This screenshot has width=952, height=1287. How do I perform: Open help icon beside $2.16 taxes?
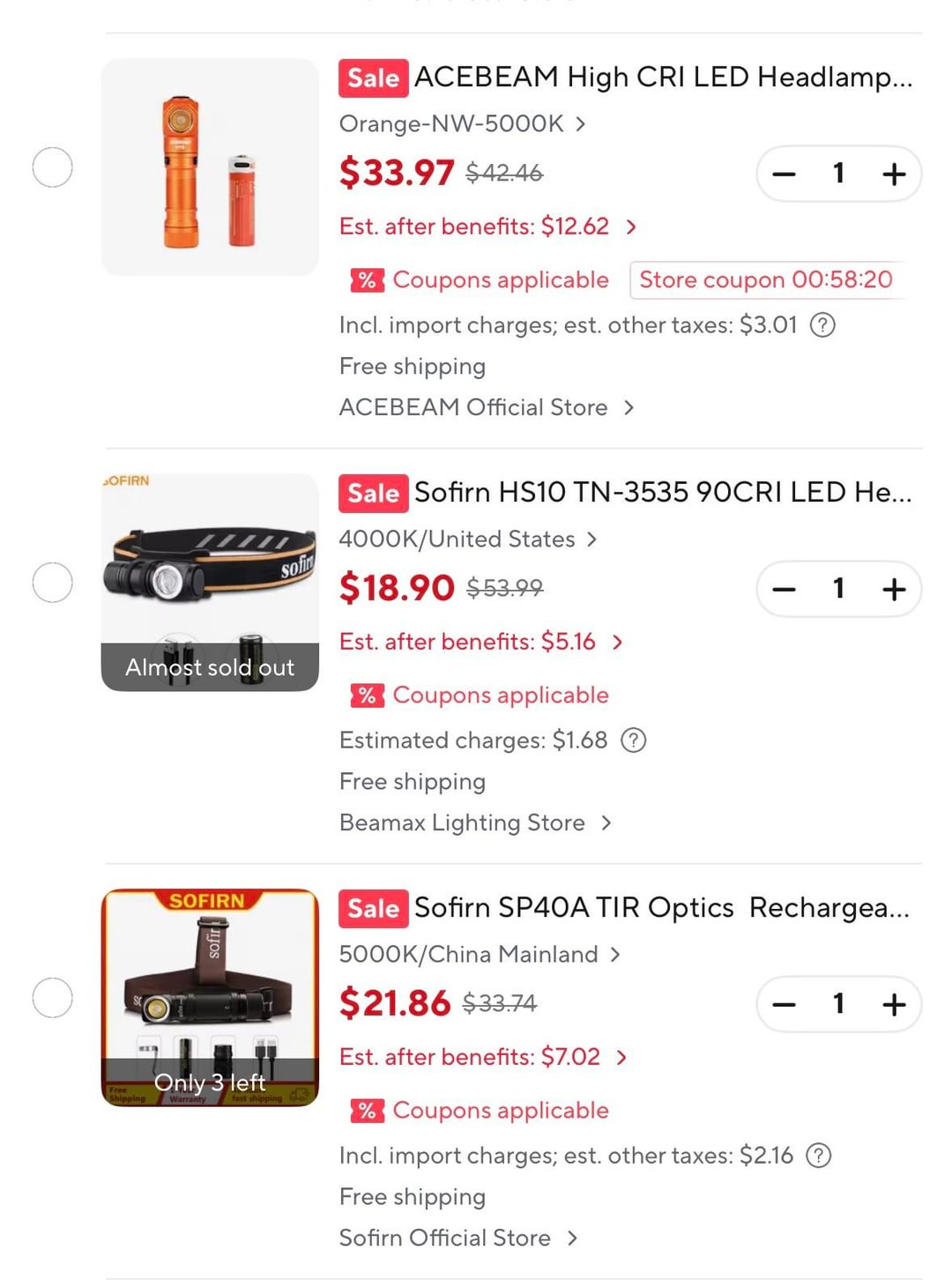819,1156
